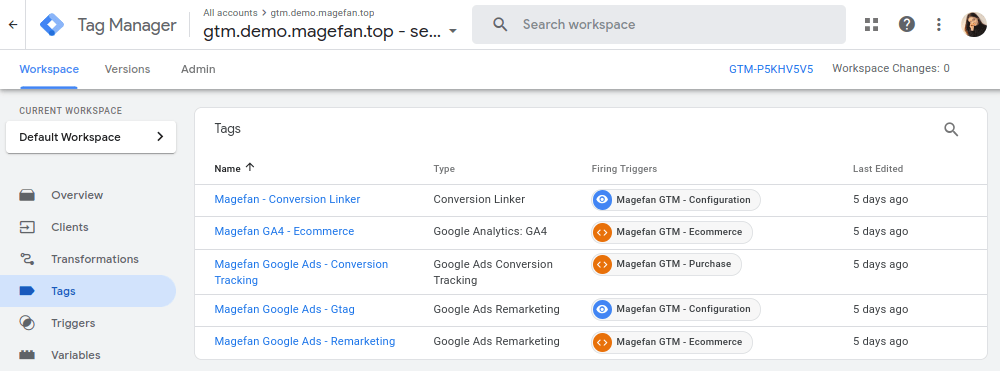This screenshot has width=1000, height=371.
Task: Click the Transformations sidebar icon
Action: [27, 259]
